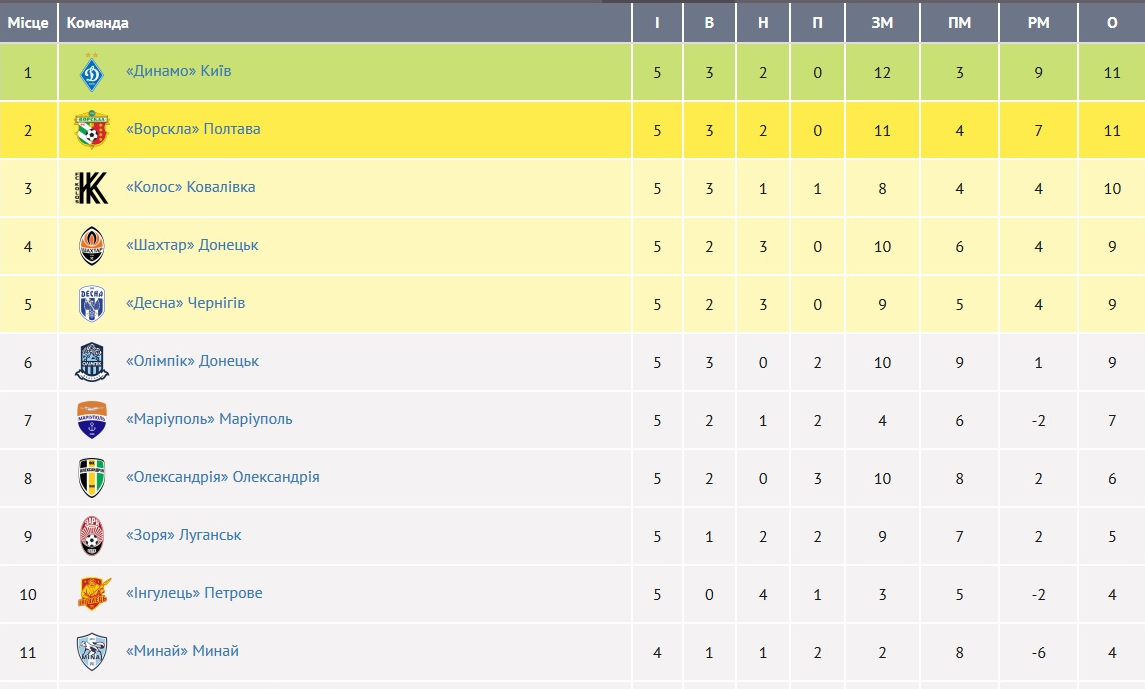Open the «Зоря» Луганськ team link
This screenshot has height=689, width=1145.
tap(184, 536)
